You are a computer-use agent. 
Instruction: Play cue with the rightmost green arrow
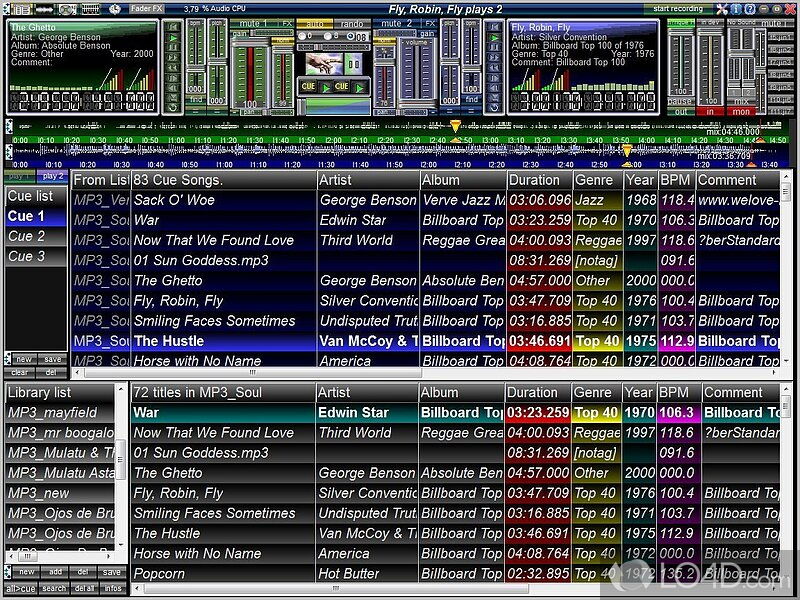[x=360, y=87]
